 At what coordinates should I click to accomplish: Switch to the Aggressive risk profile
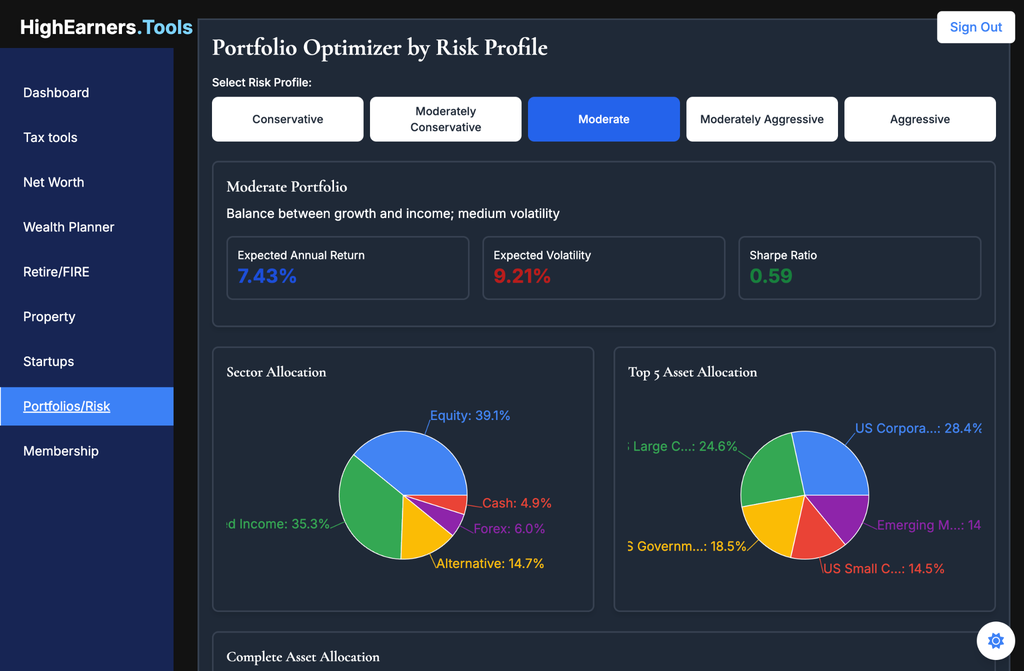919,119
